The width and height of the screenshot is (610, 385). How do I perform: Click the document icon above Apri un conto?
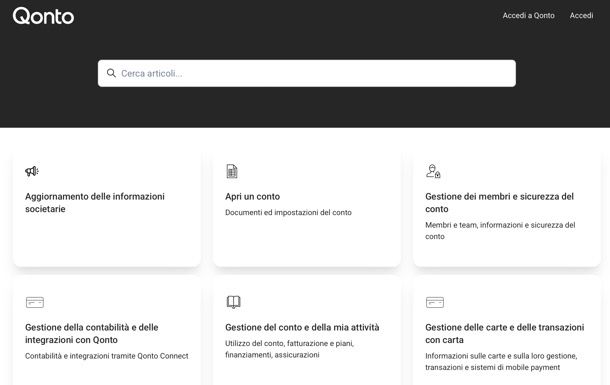[232, 171]
